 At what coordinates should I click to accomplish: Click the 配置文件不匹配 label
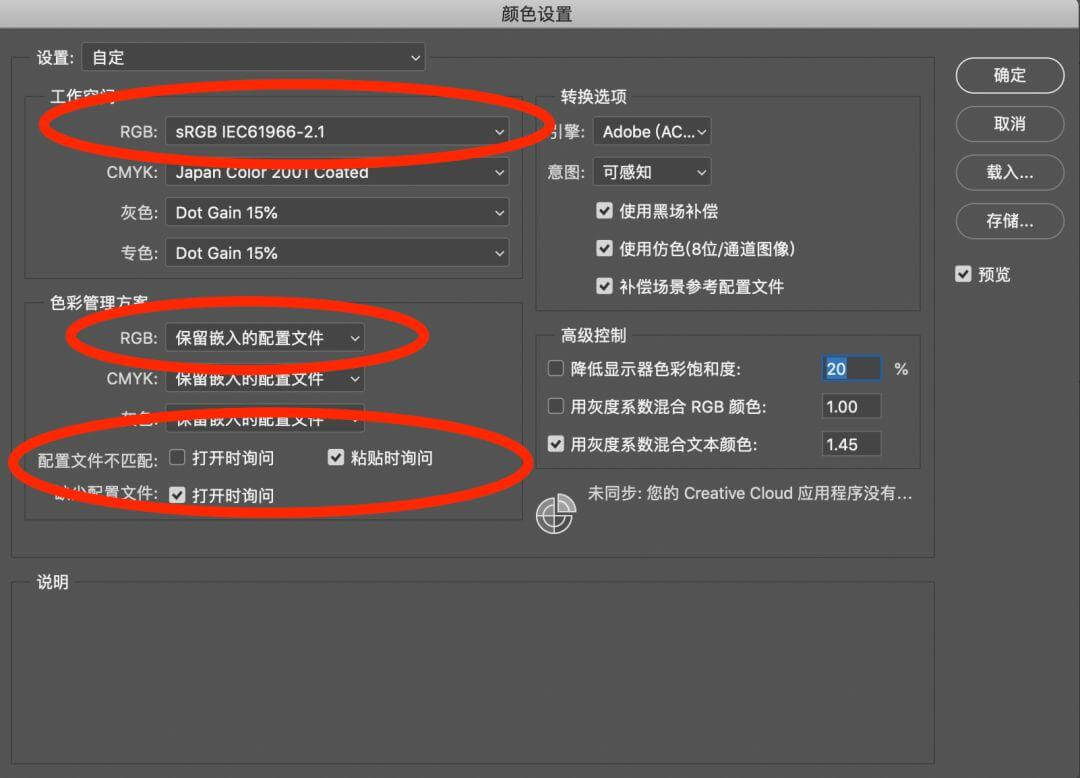click(97, 460)
